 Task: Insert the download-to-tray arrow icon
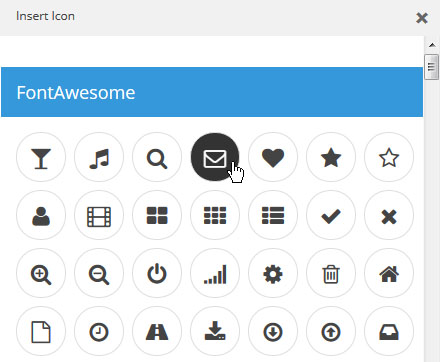pyautogui.click(x=215, y=331)
